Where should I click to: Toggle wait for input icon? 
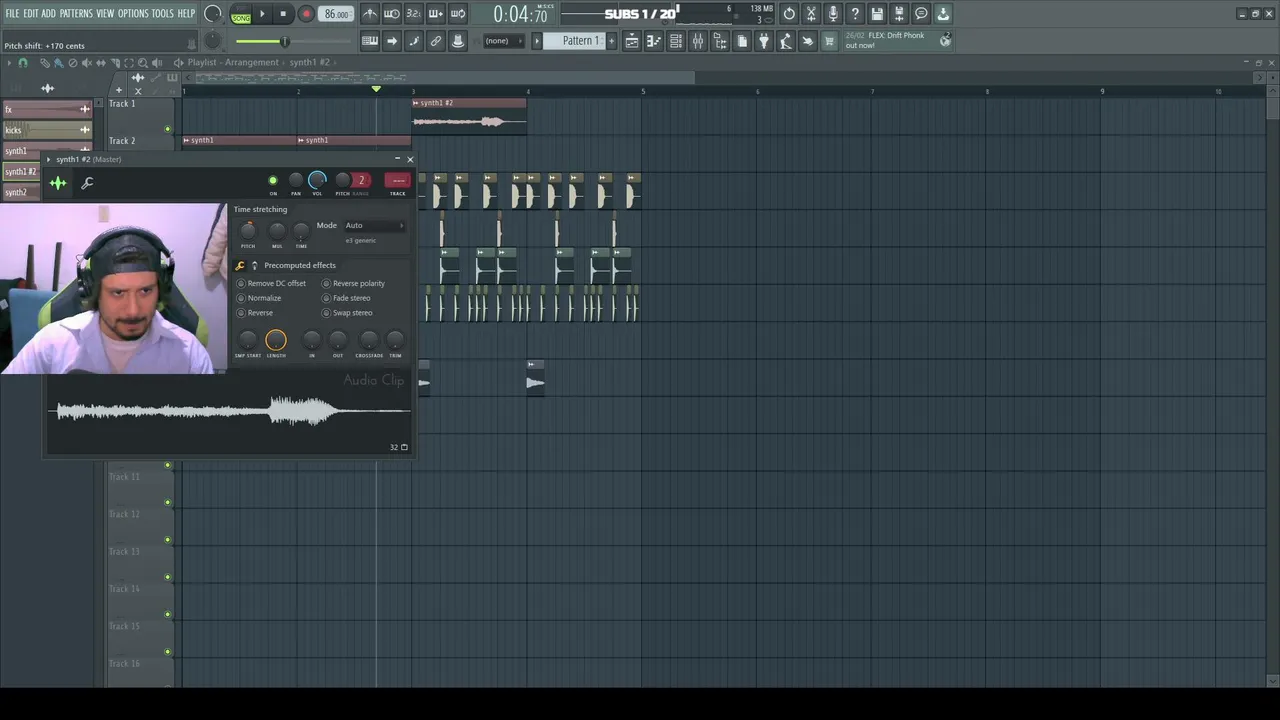pos(392,14)
